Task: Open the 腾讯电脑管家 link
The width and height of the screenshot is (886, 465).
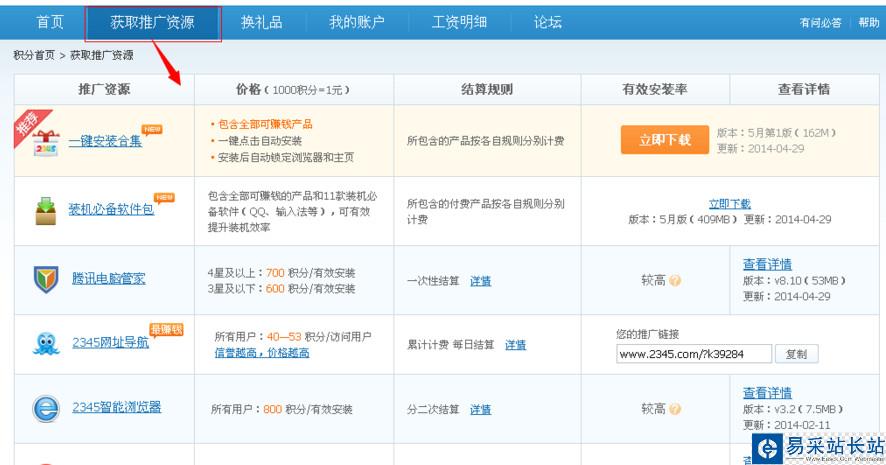Action: [108, 279]
